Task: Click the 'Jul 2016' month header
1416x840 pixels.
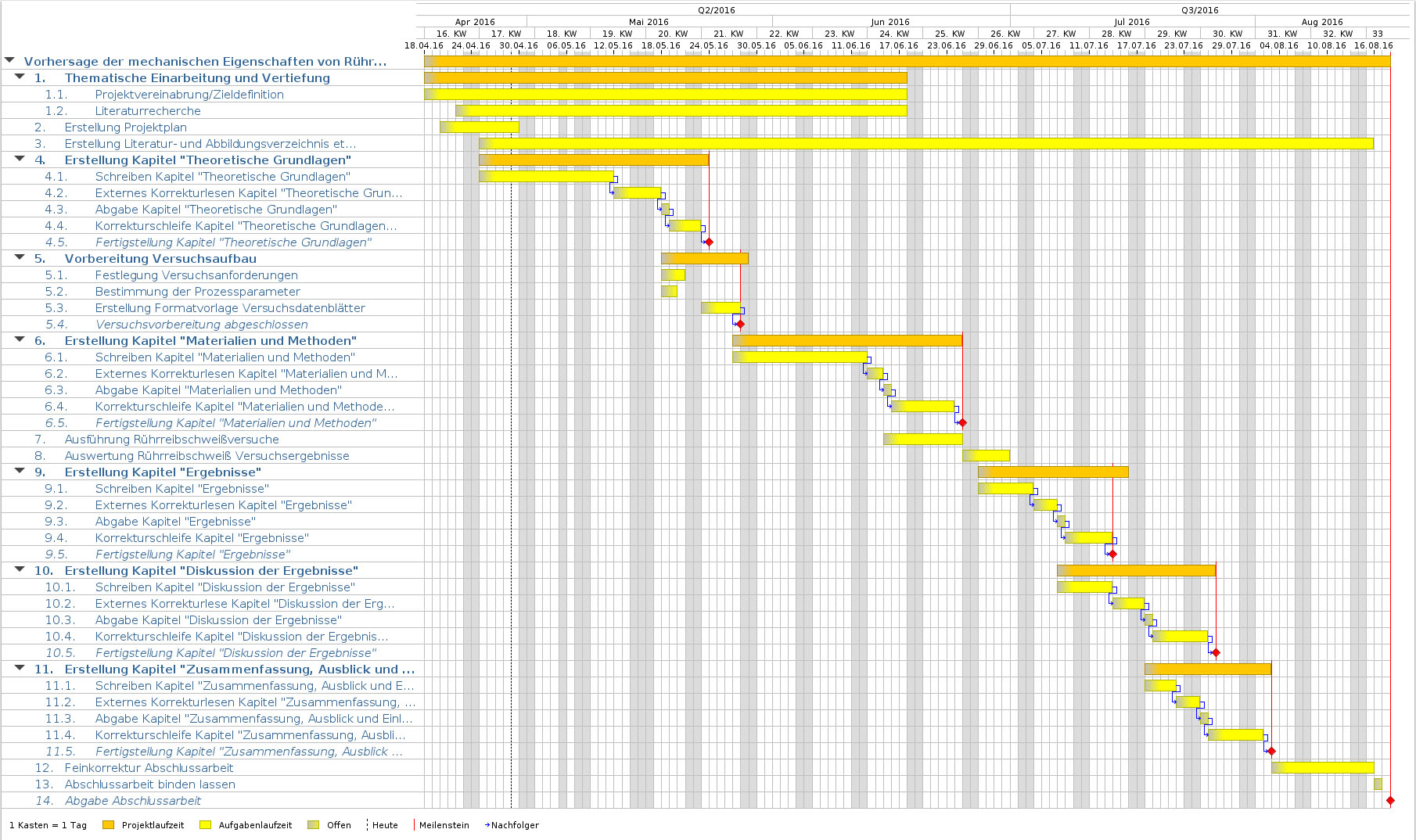Action: pos(1133,22)
